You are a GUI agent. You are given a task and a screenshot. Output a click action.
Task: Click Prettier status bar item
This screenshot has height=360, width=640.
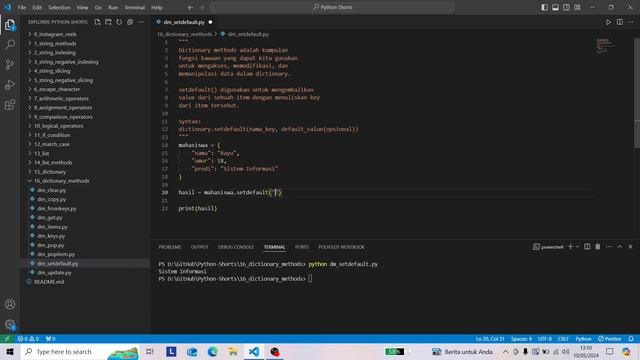pyautogui.click(x=609, y=339)
